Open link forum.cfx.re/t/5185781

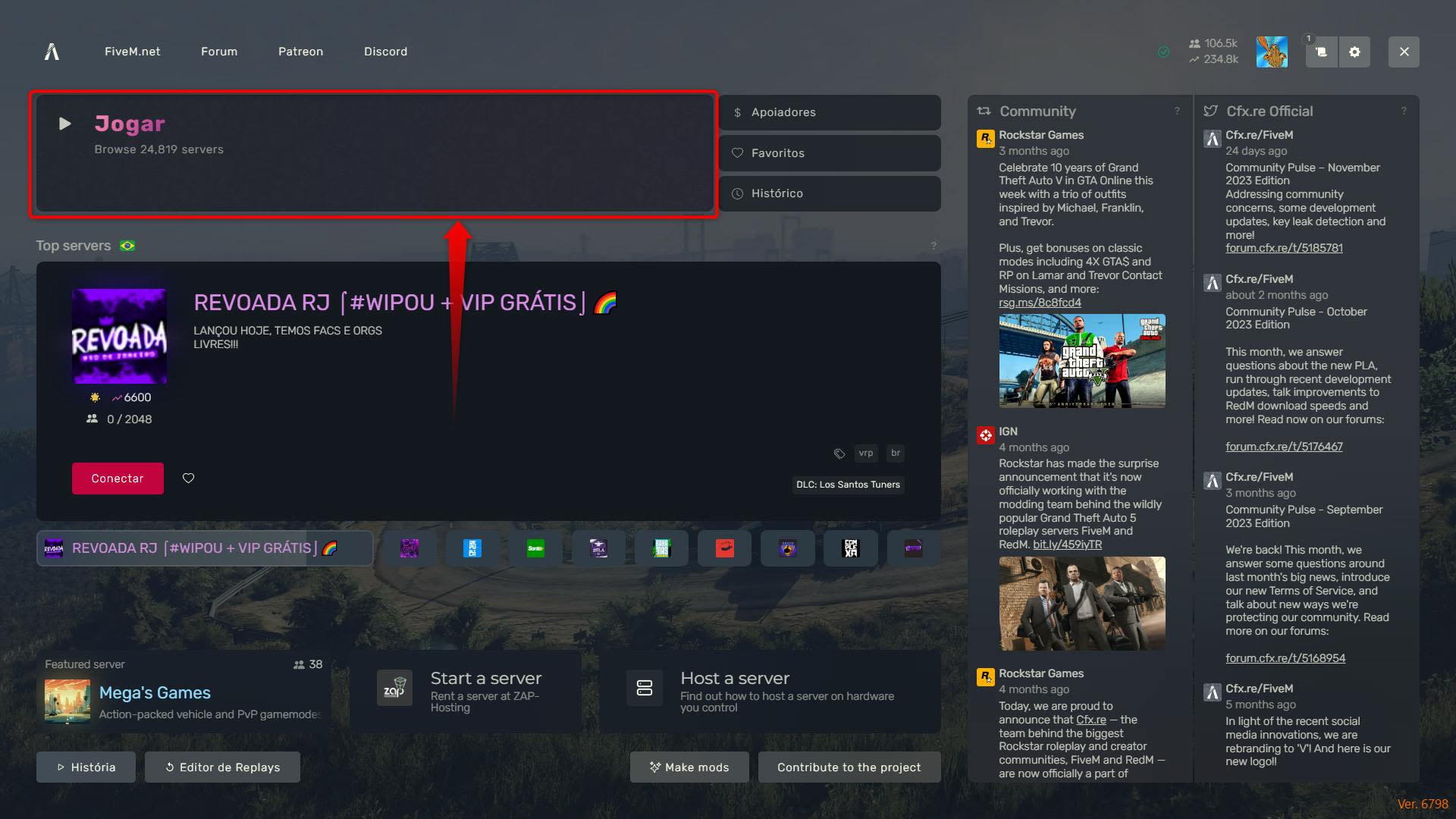pos(1284,248)
